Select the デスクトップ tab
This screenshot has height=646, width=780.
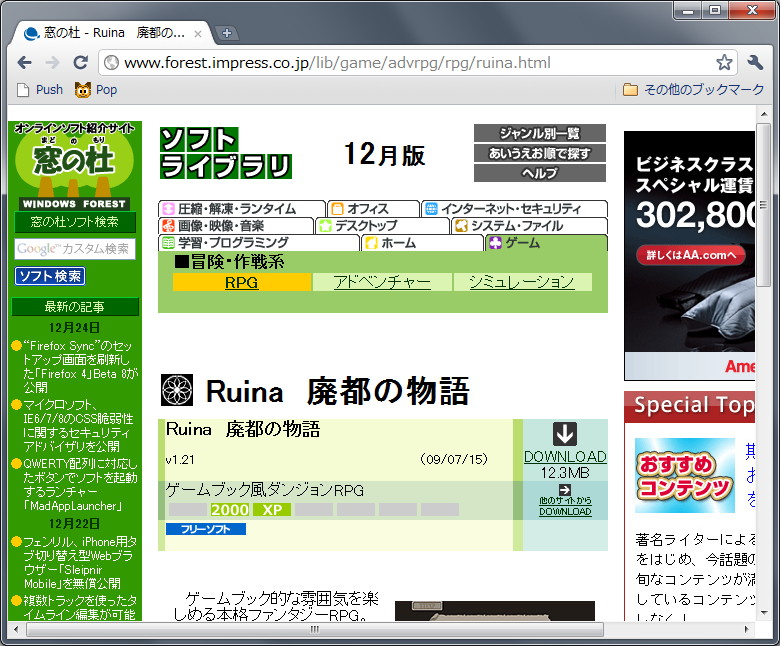pos(382,225)
